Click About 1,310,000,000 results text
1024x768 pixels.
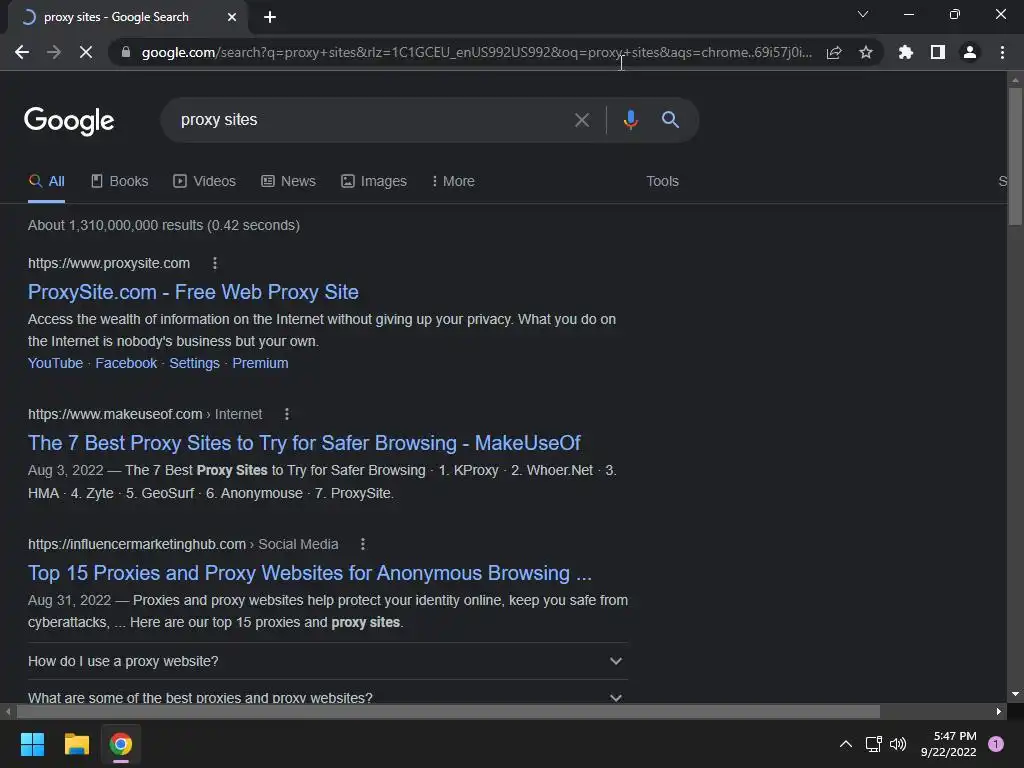pos(164,225)
